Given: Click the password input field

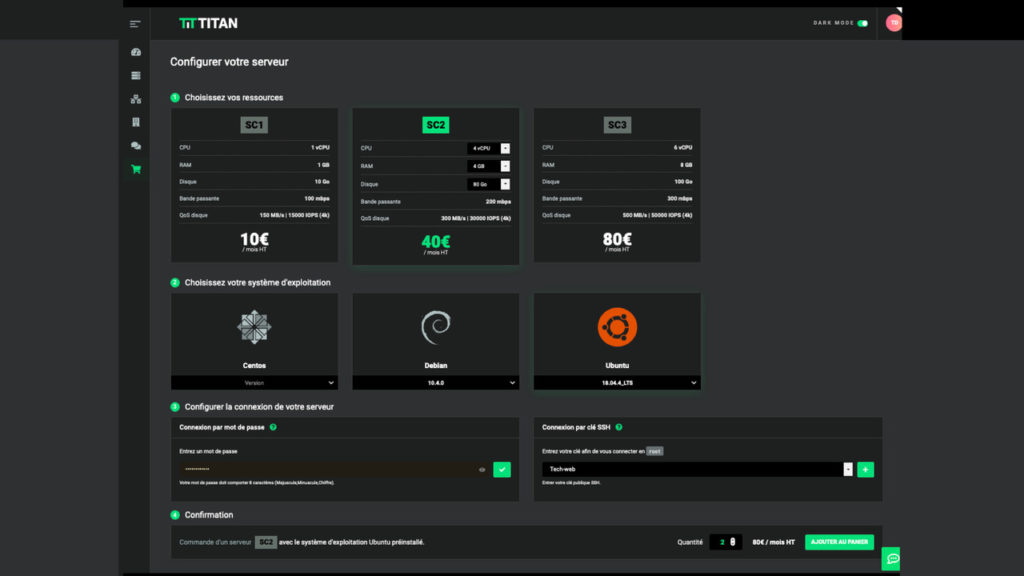Looking at the screenshot, I should [x=325, y=469].
